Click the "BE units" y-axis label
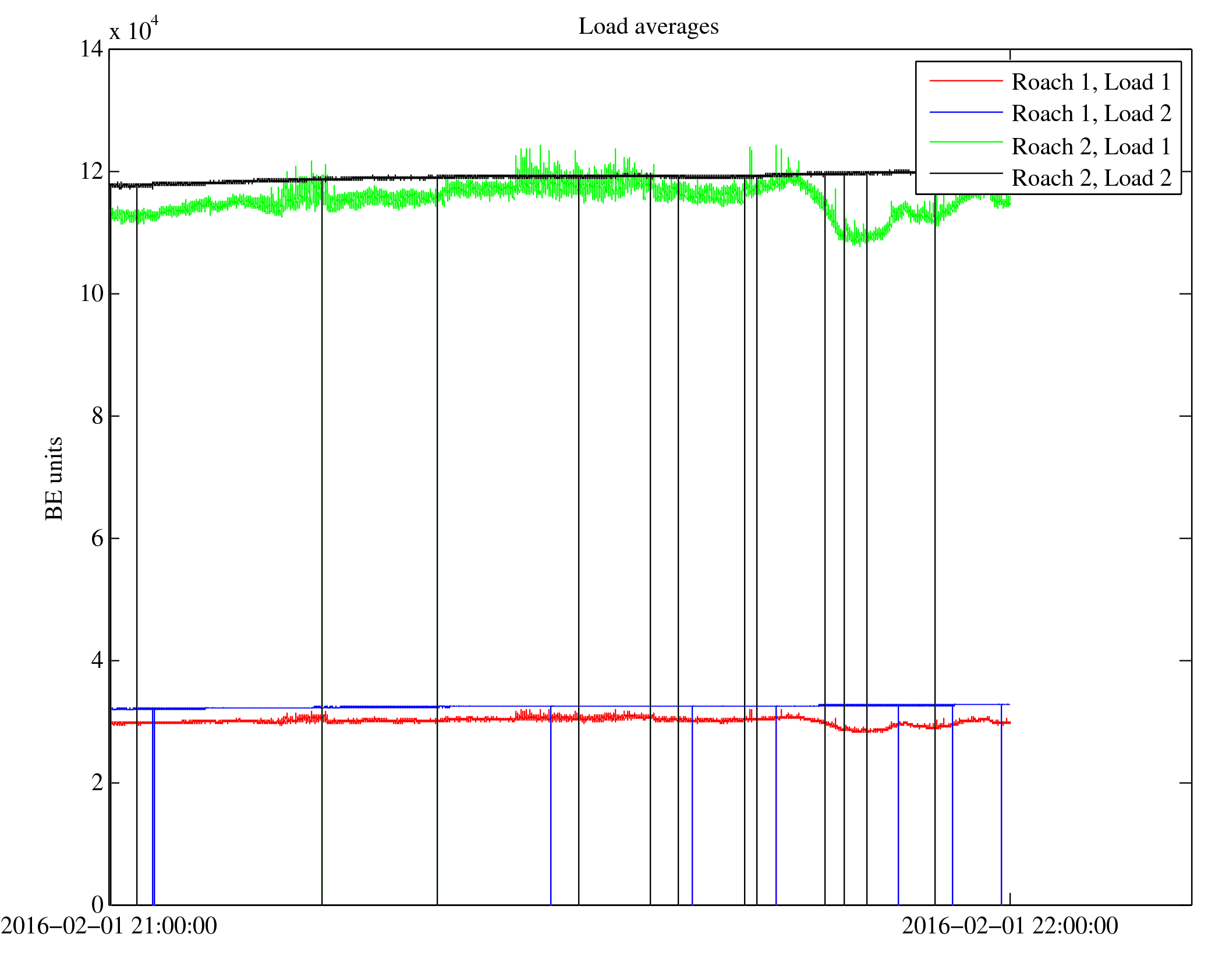Viewport: 1208px width, 980px height. (54, 478)
